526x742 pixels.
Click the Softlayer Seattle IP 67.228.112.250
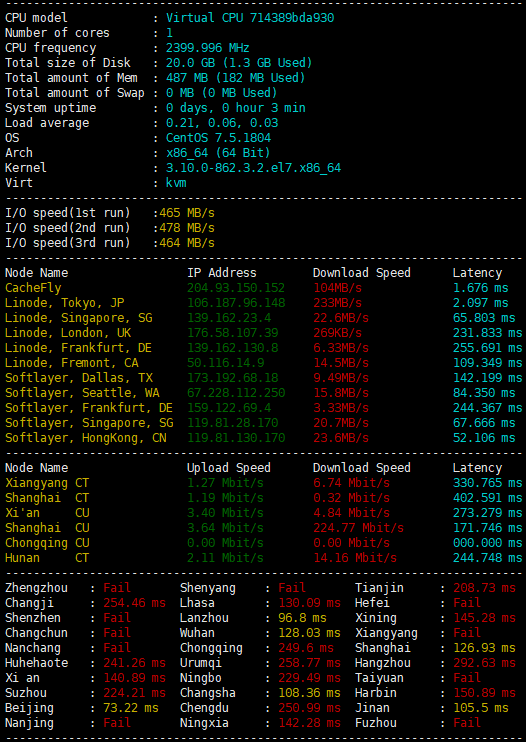236,393
